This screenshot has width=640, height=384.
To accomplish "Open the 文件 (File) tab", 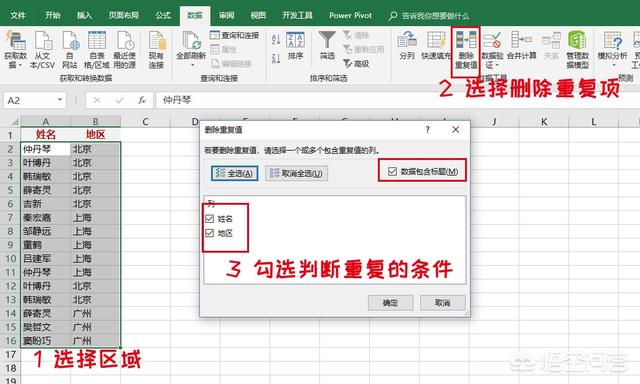I will click(x=18, y=16).
